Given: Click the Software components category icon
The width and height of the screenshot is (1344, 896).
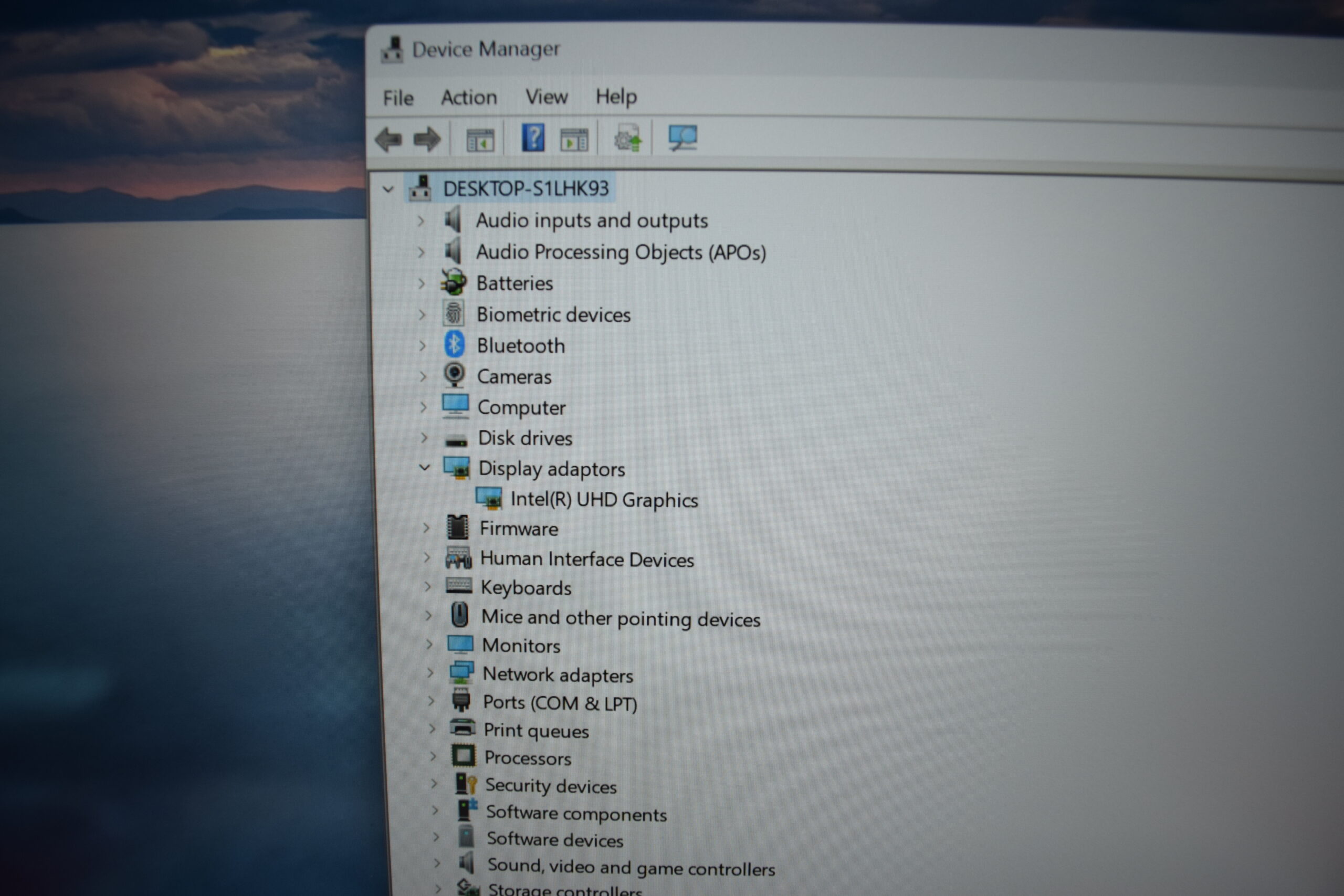Looking at the screenshot, I should (467, 810).
